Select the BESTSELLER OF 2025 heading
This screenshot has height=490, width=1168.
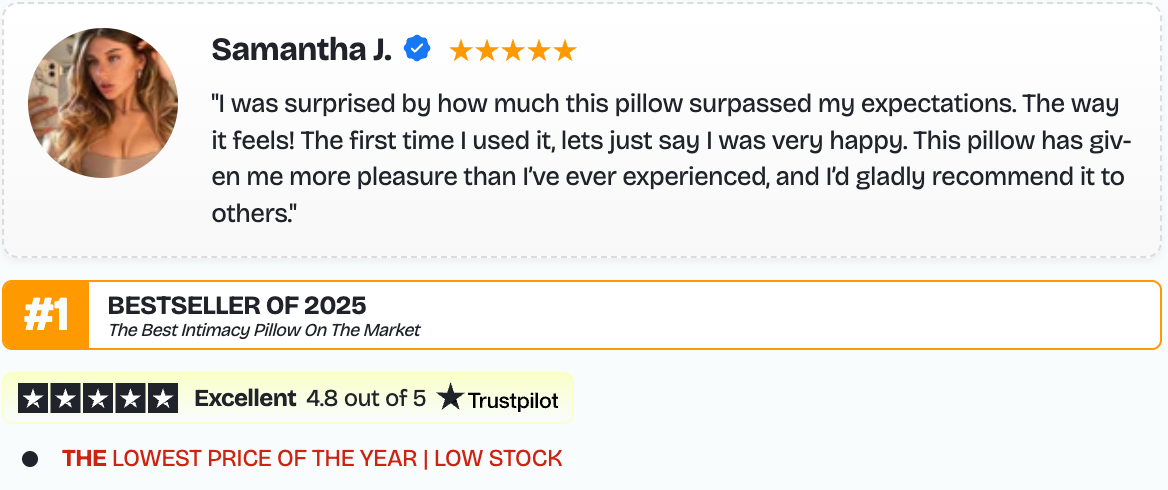click(x=237, y=305)
